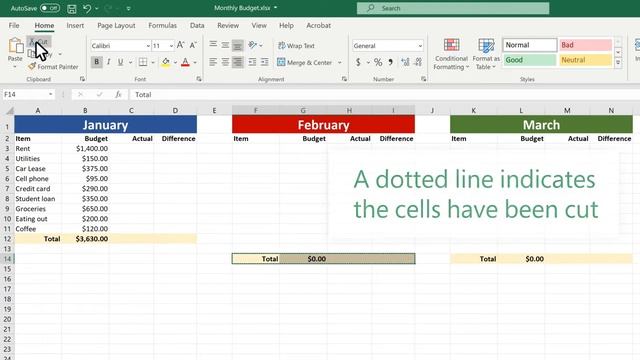The height and width of the screenshot is (360, 640).
Task: Toggle AutoSave switch
Action: pyautogui.click(x=50, y=8)
